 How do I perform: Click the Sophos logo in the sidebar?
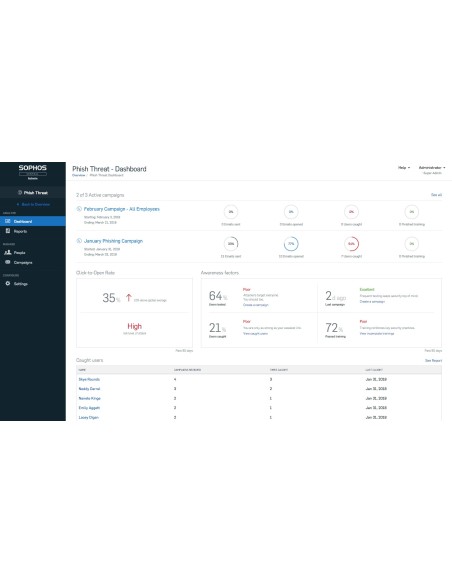pyautogui.click(x=33, y=168)
